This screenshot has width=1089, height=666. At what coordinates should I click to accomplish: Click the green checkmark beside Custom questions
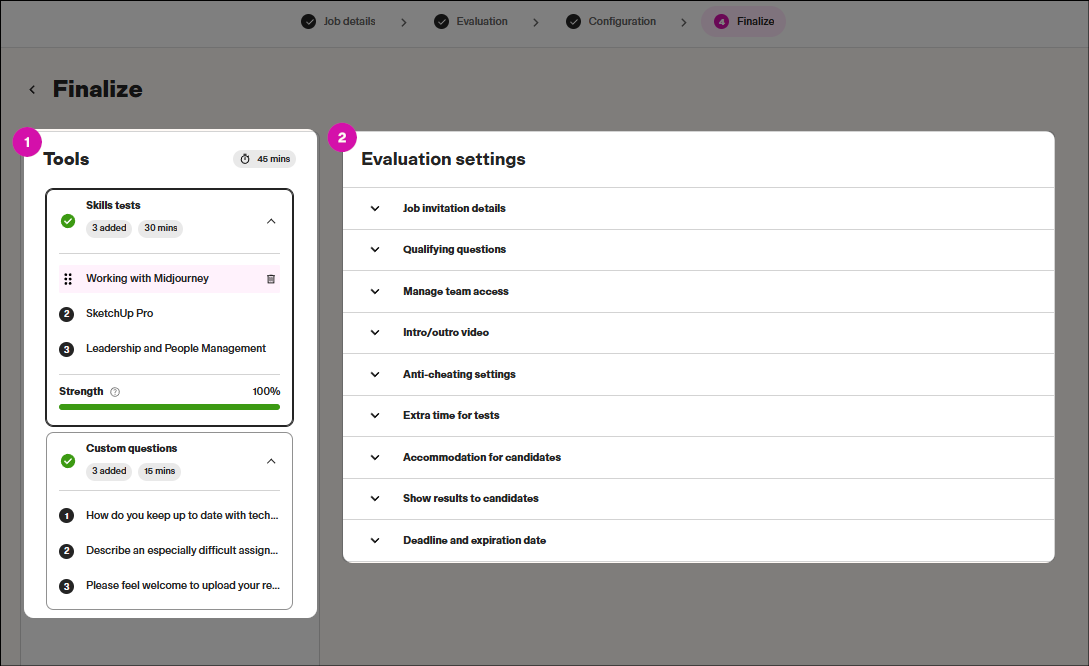pyautogui.click(x=68, y=461)
